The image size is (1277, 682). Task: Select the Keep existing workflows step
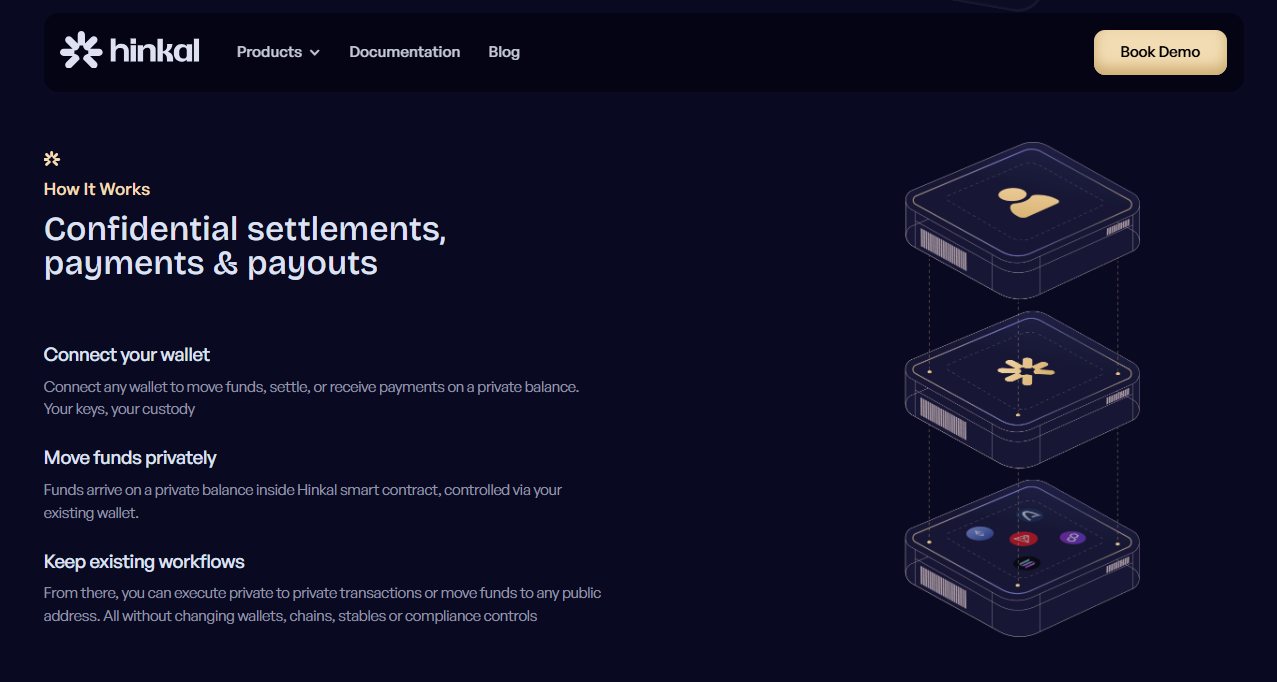[144, 562]
